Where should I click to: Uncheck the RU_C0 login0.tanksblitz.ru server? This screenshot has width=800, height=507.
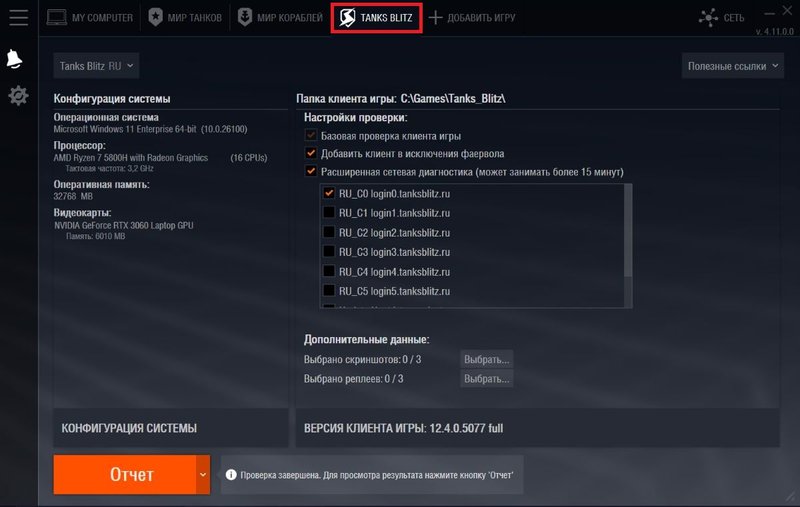(x=329, y=194)
